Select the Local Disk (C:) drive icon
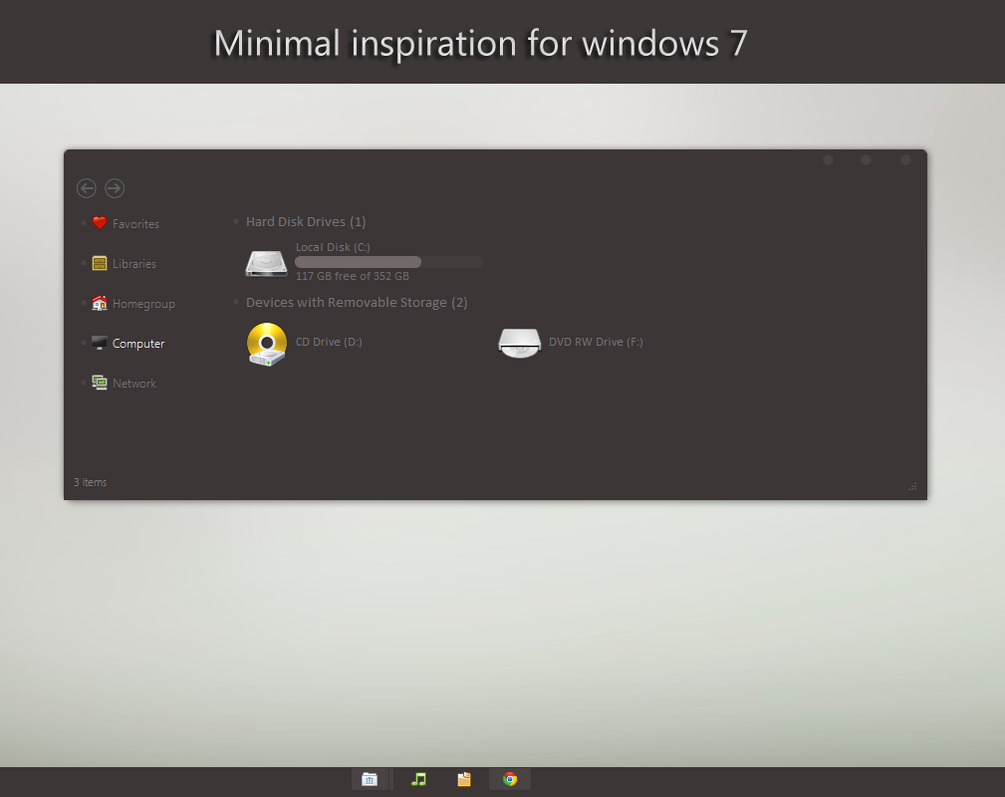Viewport: 1005px width, 797px height. [266, 263]
